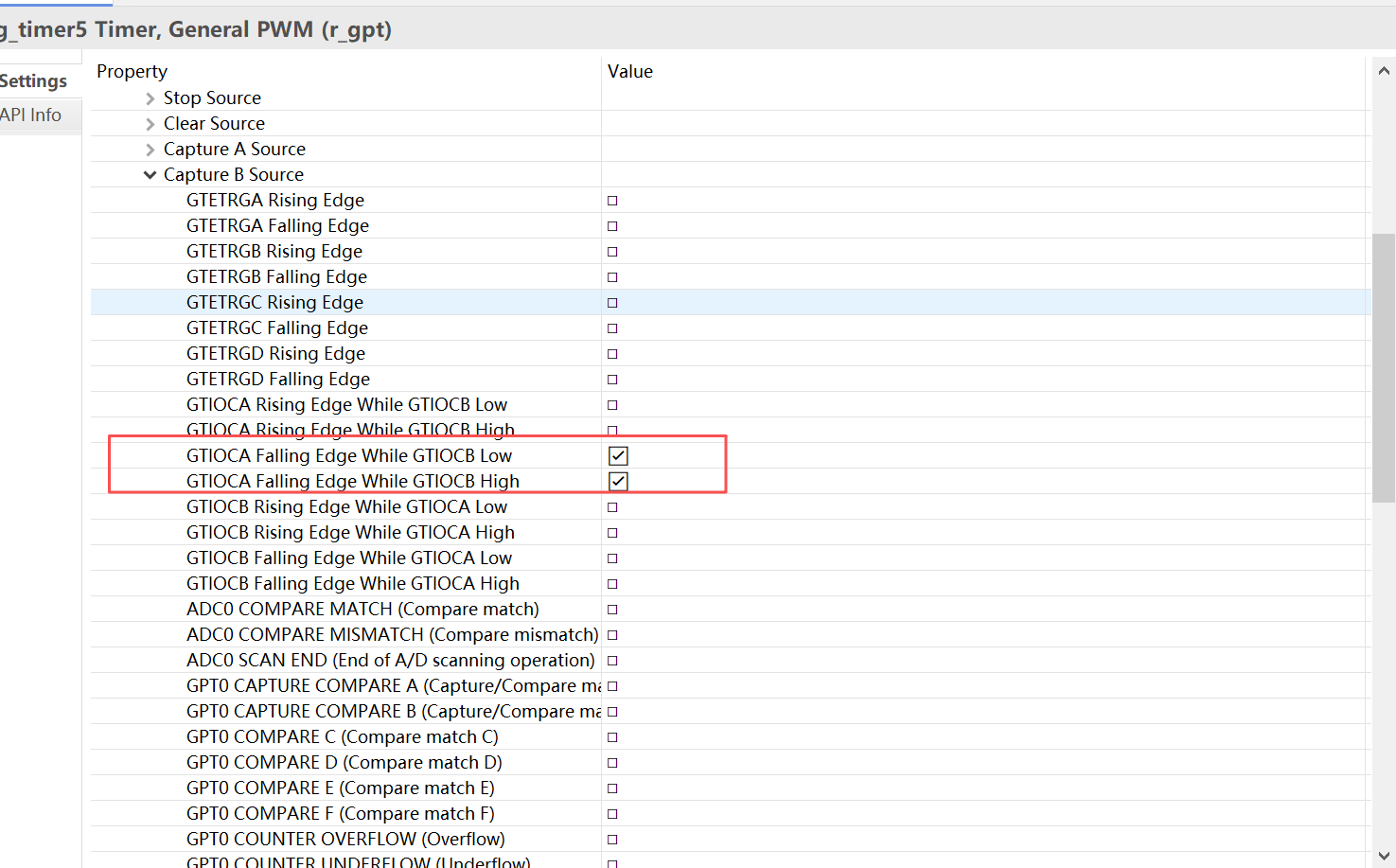Click the vertical scrollbar thumb
Screen dimensions: 1396x868
(1384, 368)
